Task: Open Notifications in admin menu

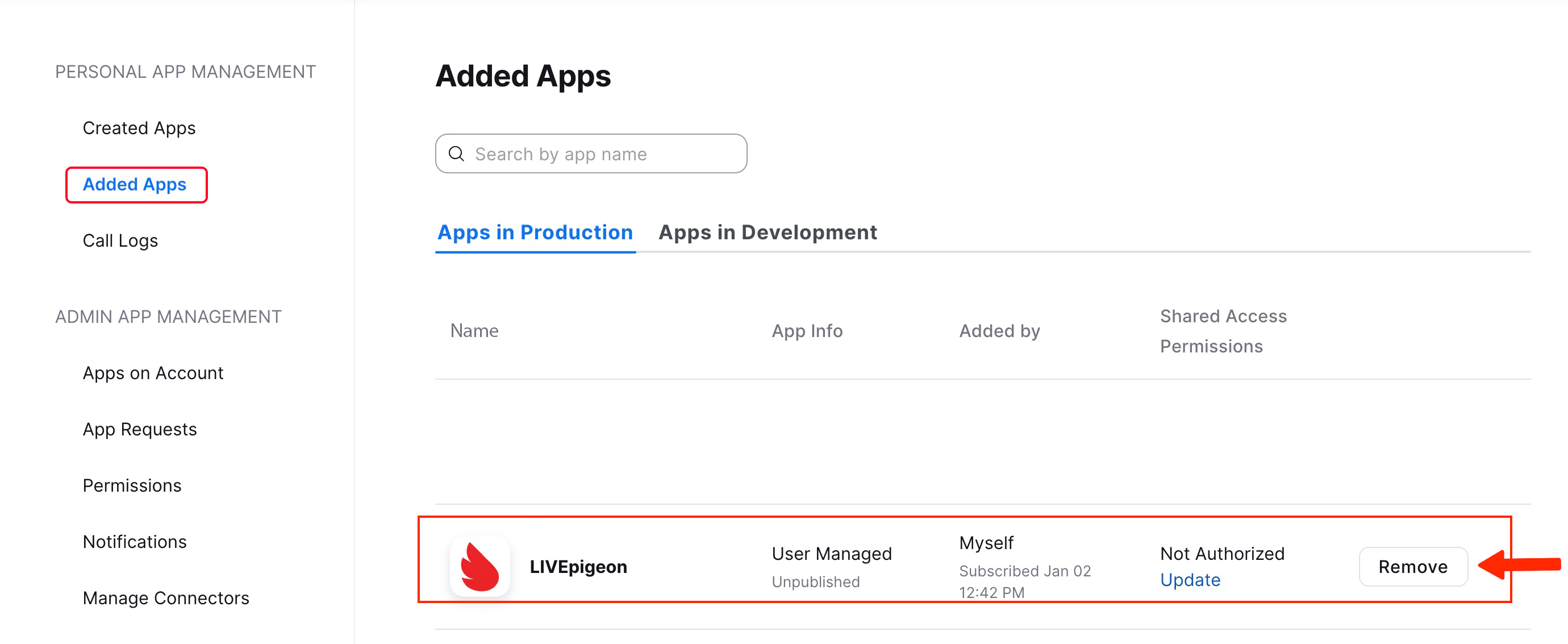Action: click(x=135, y=542)
